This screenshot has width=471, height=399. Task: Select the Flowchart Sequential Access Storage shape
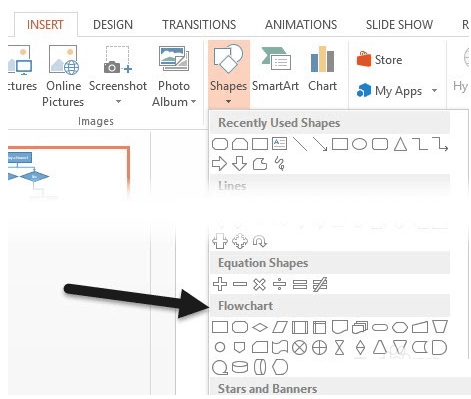pos(220,368)
